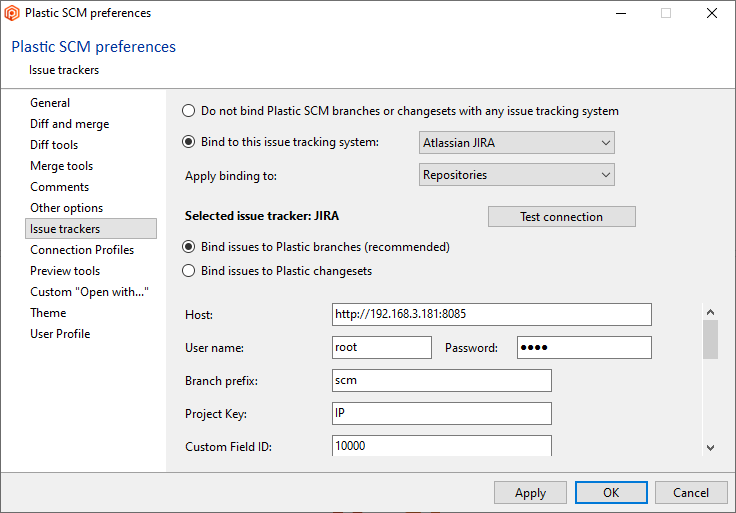Go to Diff tools section
Image resolution: width=736 pixels, height=513 pixels.
[54, 145]
